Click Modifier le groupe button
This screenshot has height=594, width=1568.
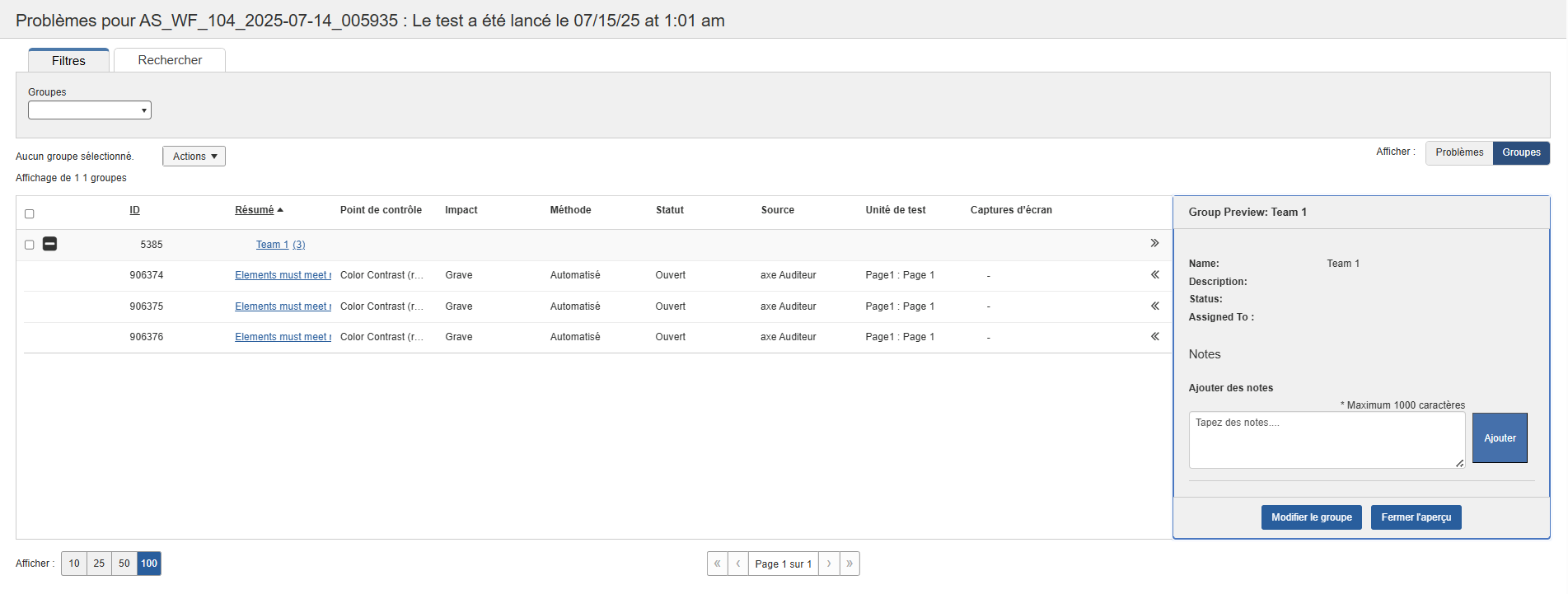[x=1311, y=517]
